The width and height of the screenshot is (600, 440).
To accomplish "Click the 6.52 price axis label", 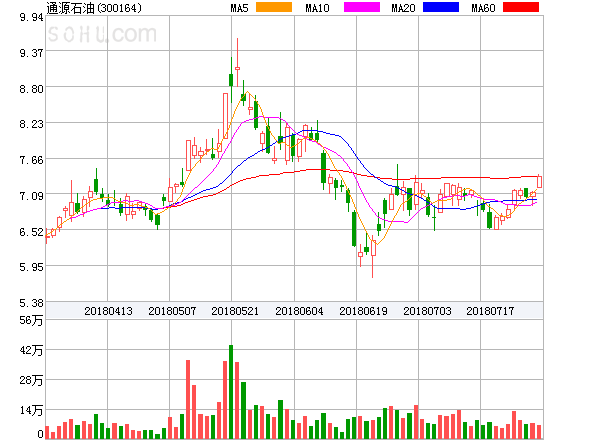I will tap(31, 232).
